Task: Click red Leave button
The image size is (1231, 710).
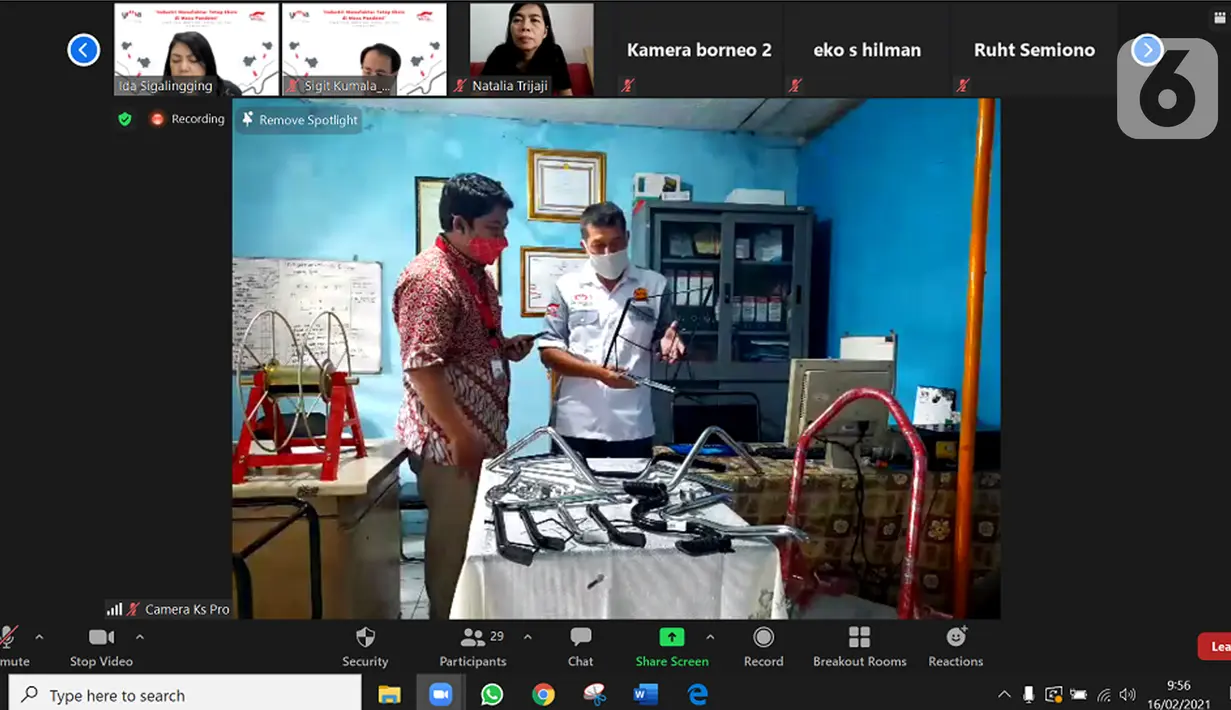Action: coord(1215,647)
